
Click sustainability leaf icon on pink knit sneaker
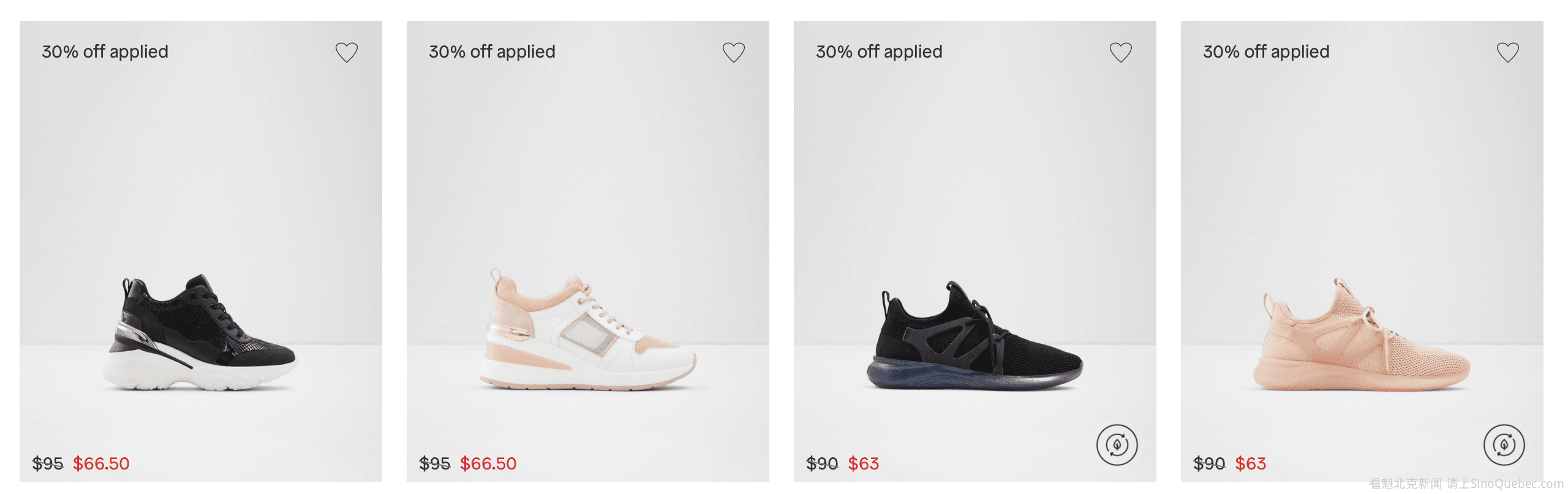[1504, 445]
